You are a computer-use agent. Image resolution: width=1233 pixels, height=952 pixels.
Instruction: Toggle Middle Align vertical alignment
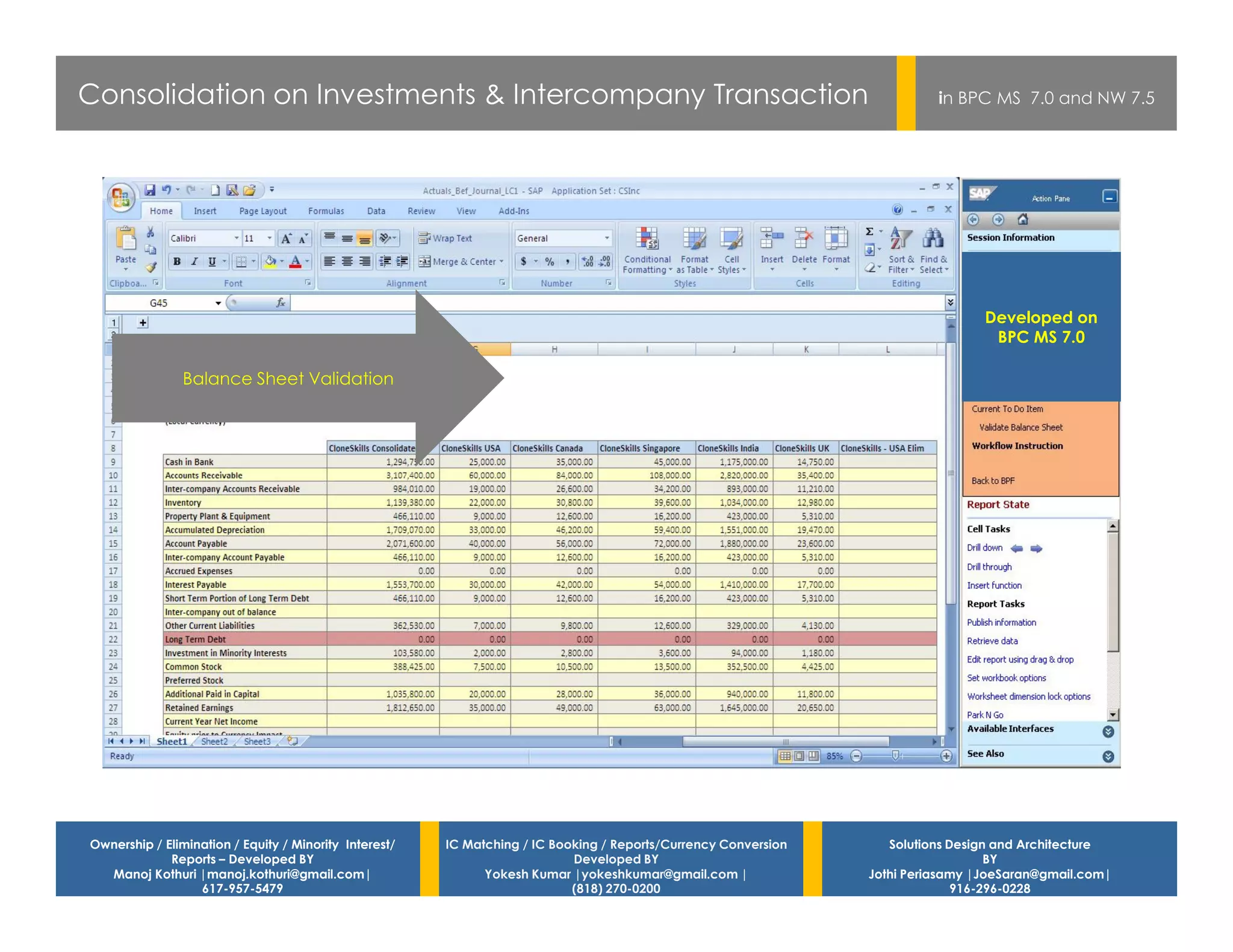347,239
